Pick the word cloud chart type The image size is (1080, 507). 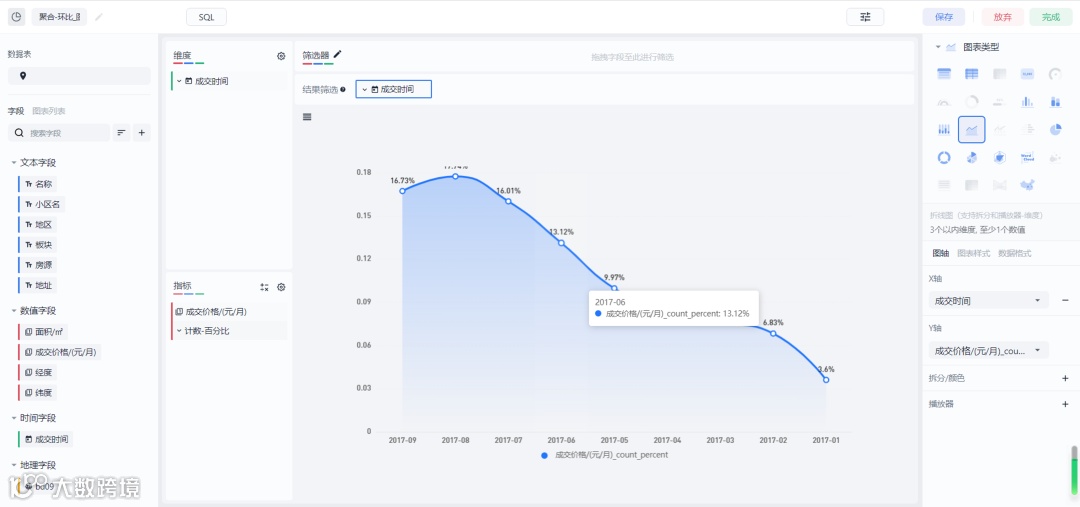pos(1027,157)
